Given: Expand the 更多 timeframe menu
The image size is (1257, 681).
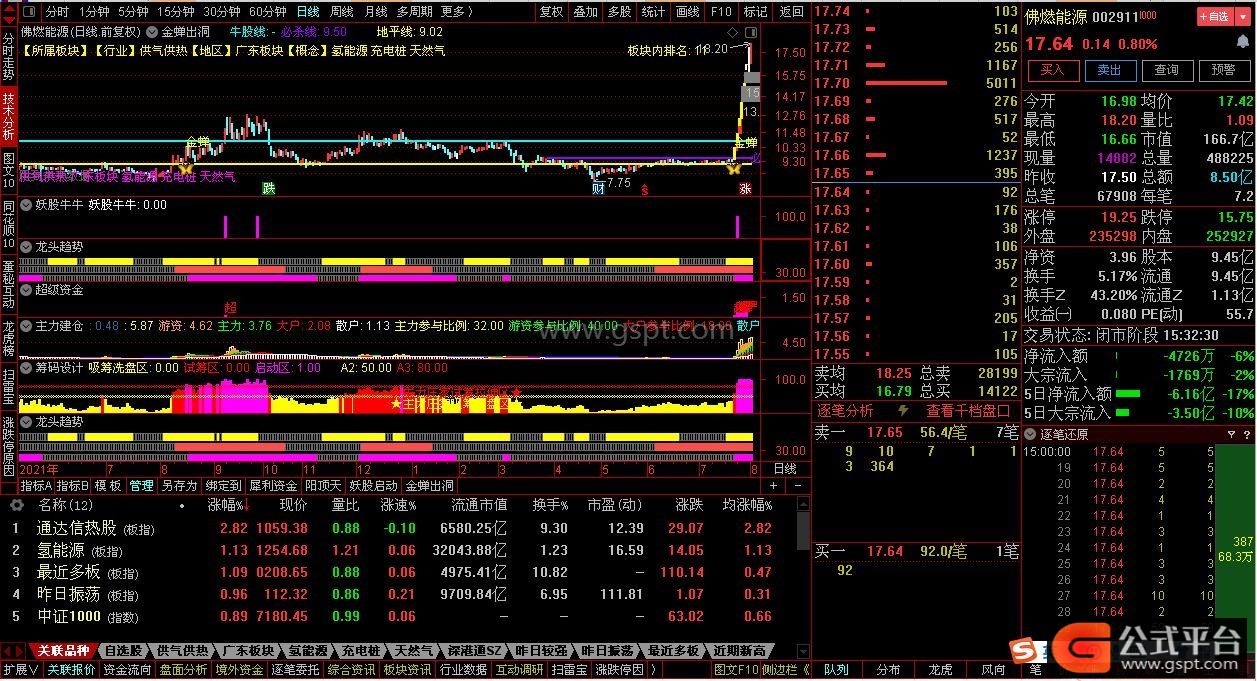Looking at the screenshot, I should tap(456, 12).
